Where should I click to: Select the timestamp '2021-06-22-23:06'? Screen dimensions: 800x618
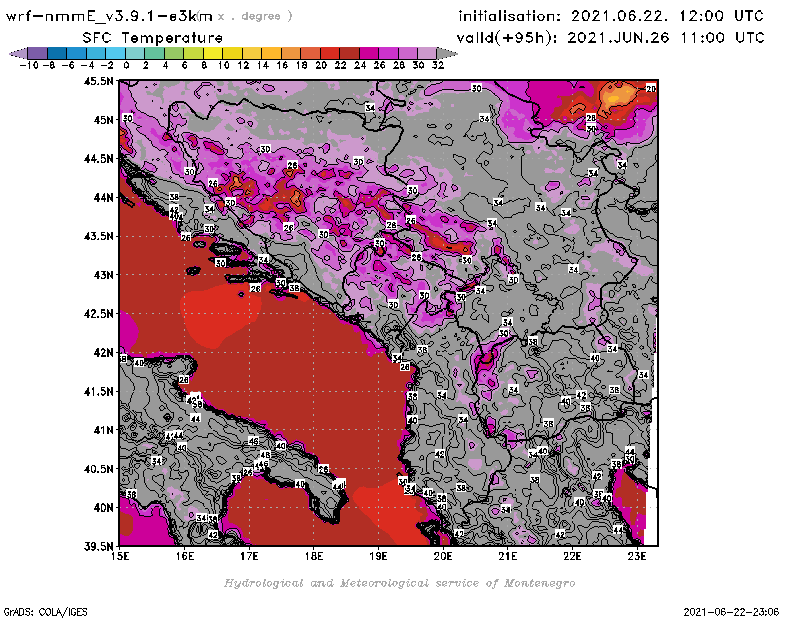coord(731,612)
